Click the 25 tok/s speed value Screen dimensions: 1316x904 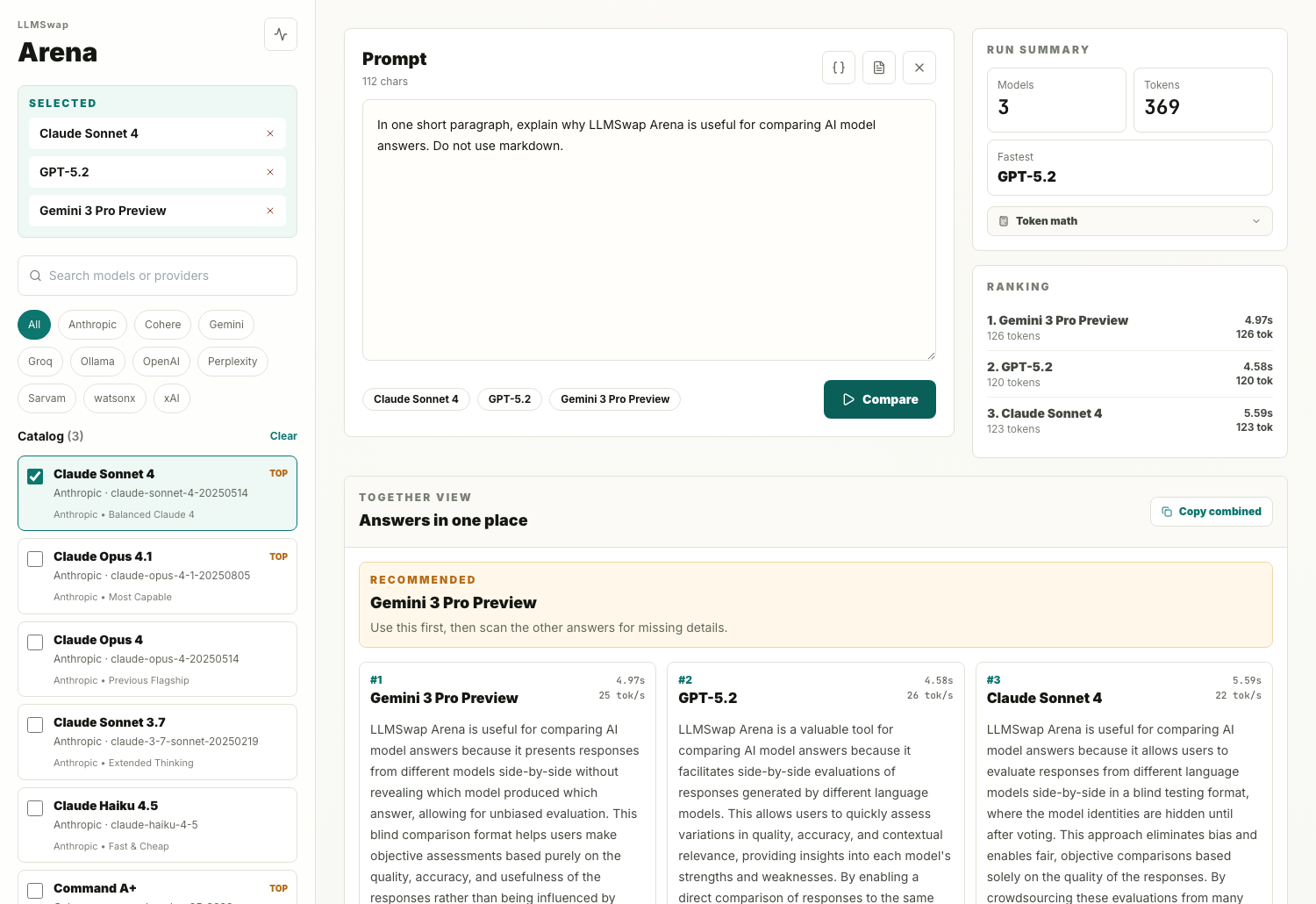coord(622,696)
